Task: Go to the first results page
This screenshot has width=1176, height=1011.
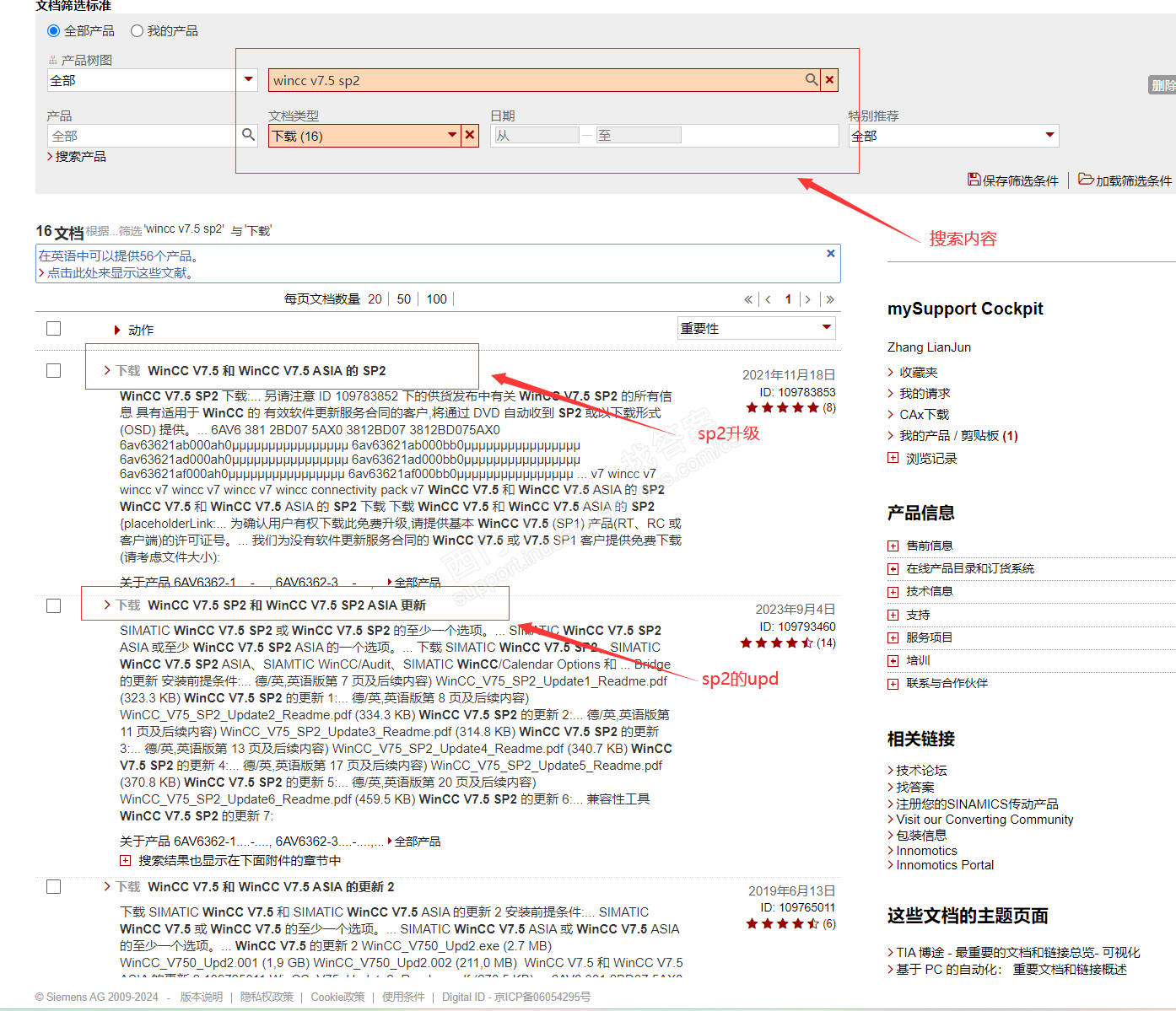Action: [x=748, y=299]
